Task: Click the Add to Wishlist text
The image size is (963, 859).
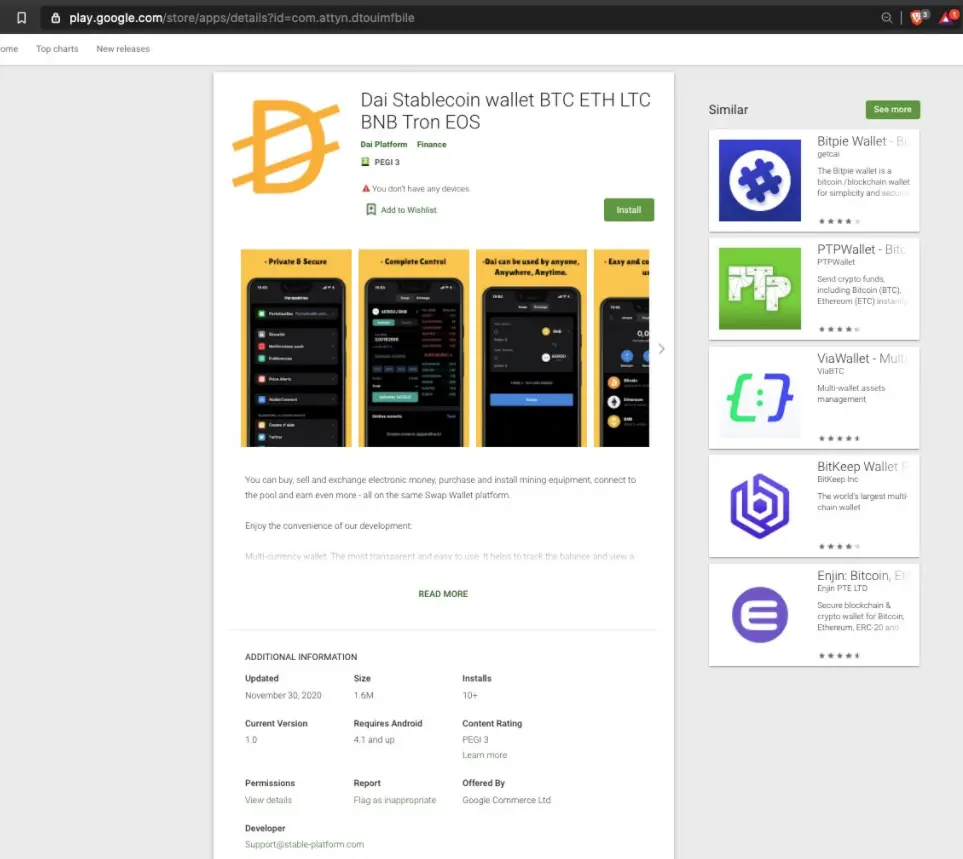Action: click(x=408, y=210)
